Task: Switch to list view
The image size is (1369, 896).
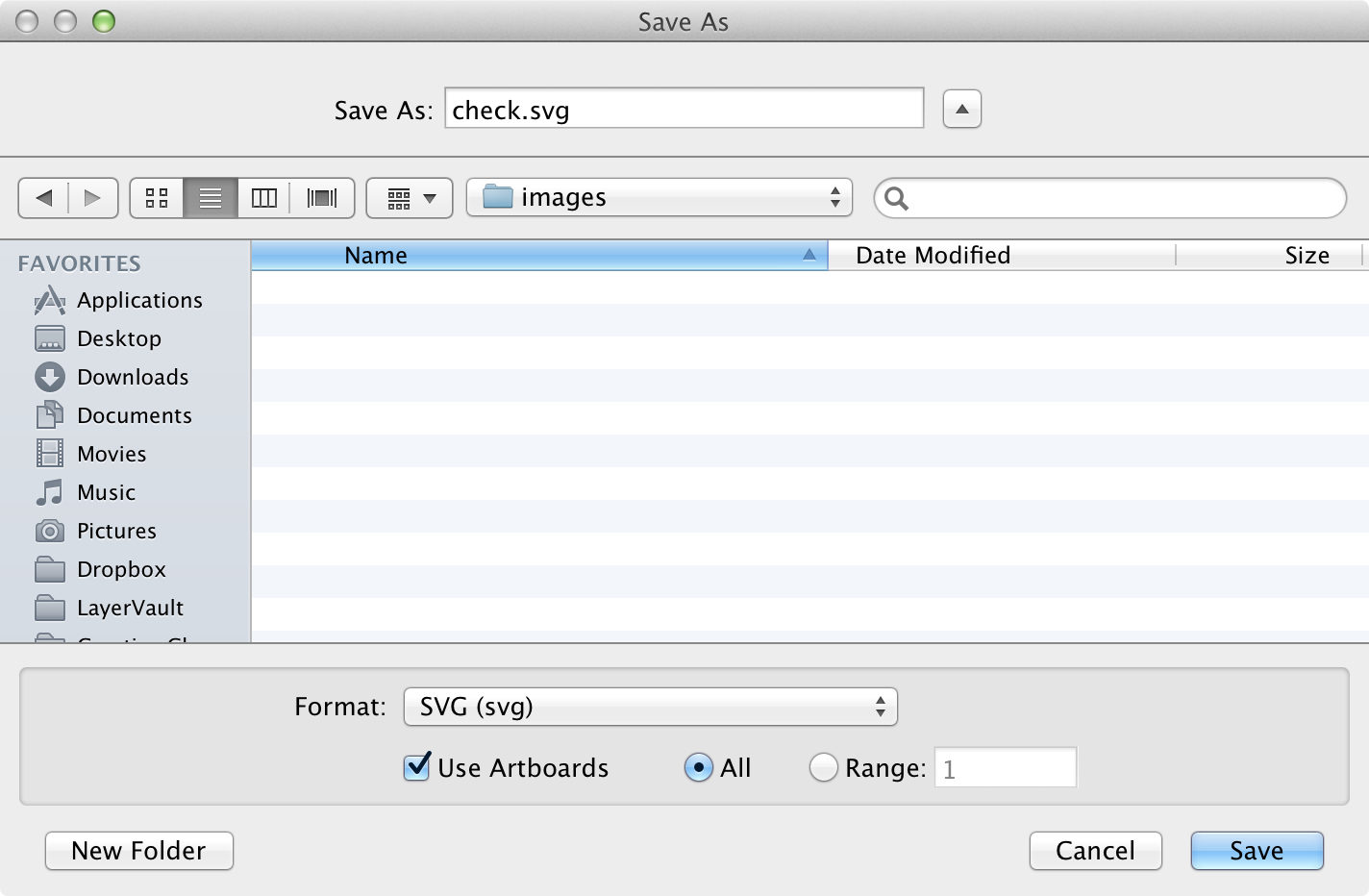Action: (x=211, y=198)
